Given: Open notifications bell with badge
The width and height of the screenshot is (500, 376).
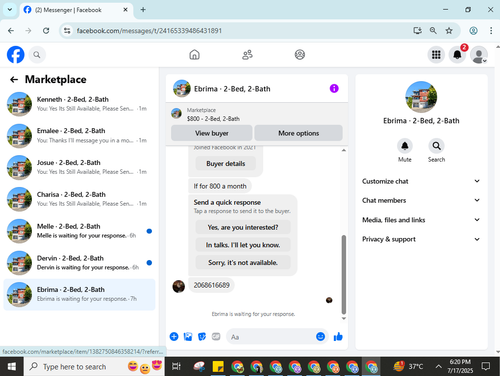Looking at the screenshot, I should [457, 55].
